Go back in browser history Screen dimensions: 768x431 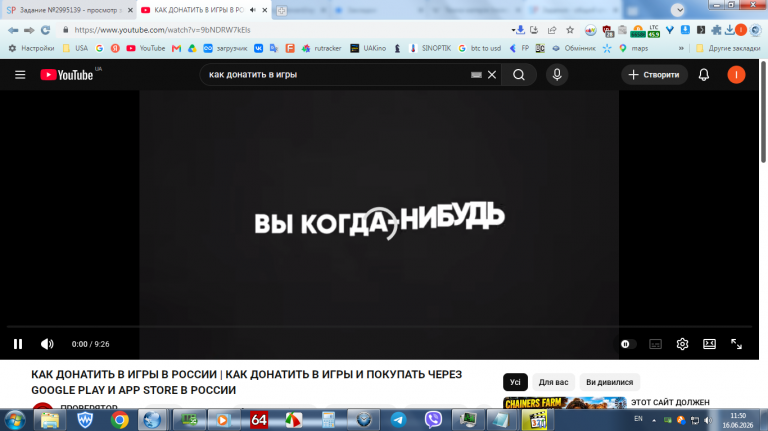13,30
